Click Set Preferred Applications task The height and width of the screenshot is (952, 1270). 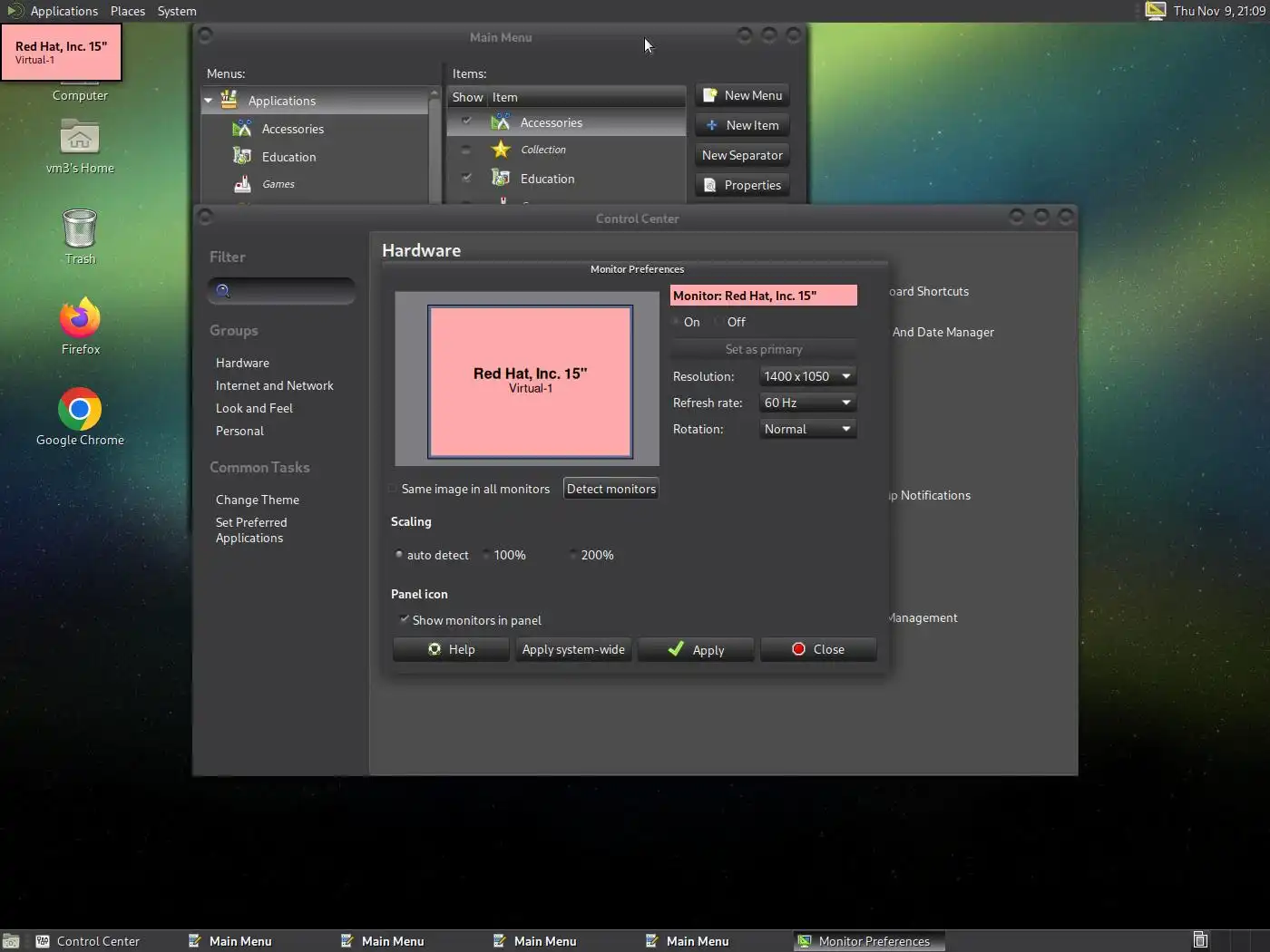click(x=251, y=530)
